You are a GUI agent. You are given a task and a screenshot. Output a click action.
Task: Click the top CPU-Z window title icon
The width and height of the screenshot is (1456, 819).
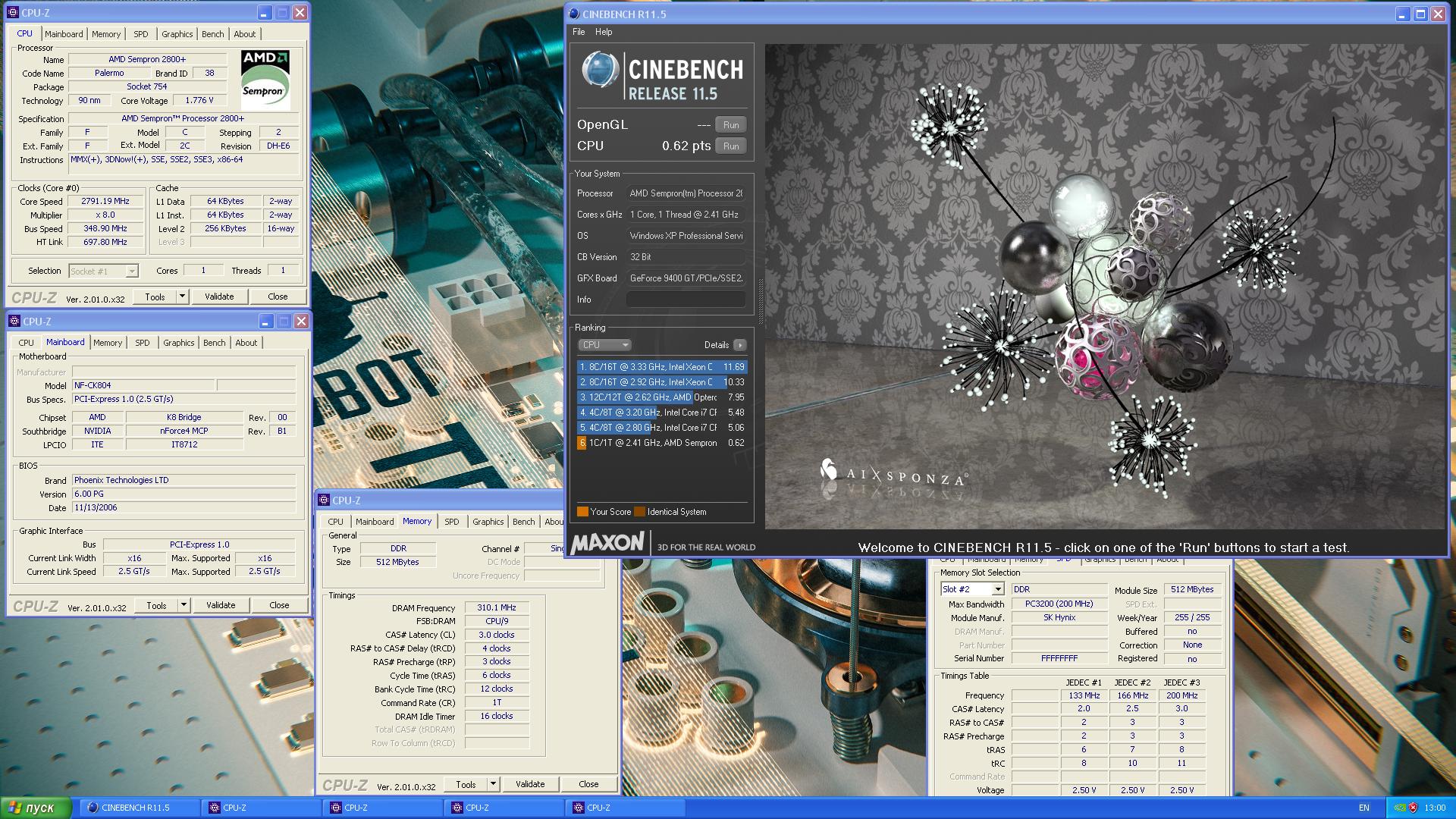click(14, 13)
